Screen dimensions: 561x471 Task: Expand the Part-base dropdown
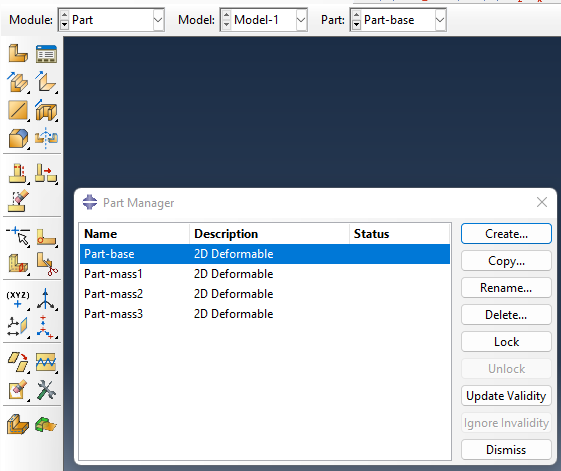coord(440,20)
